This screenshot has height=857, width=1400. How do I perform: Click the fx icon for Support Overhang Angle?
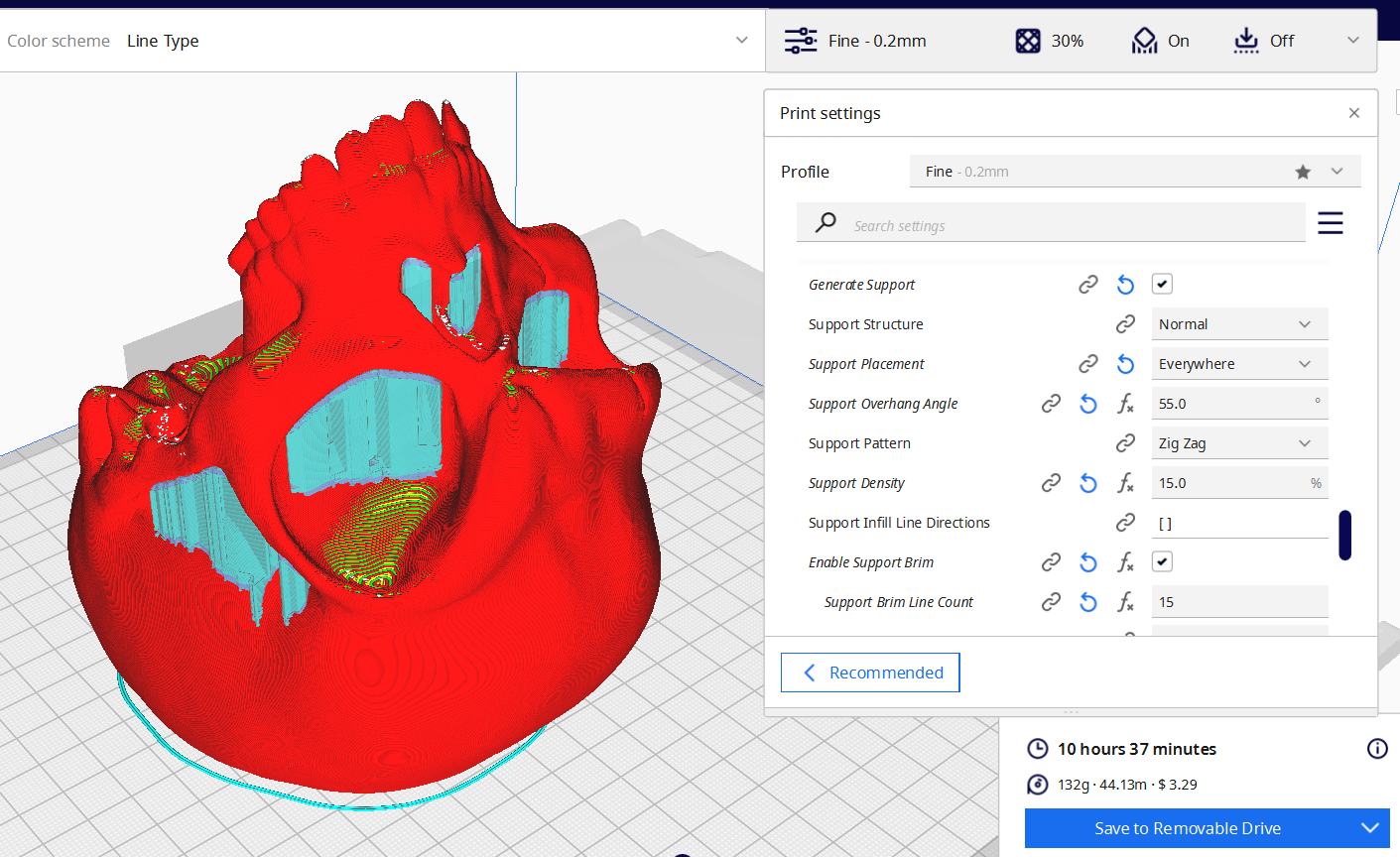pos(1125,404)
